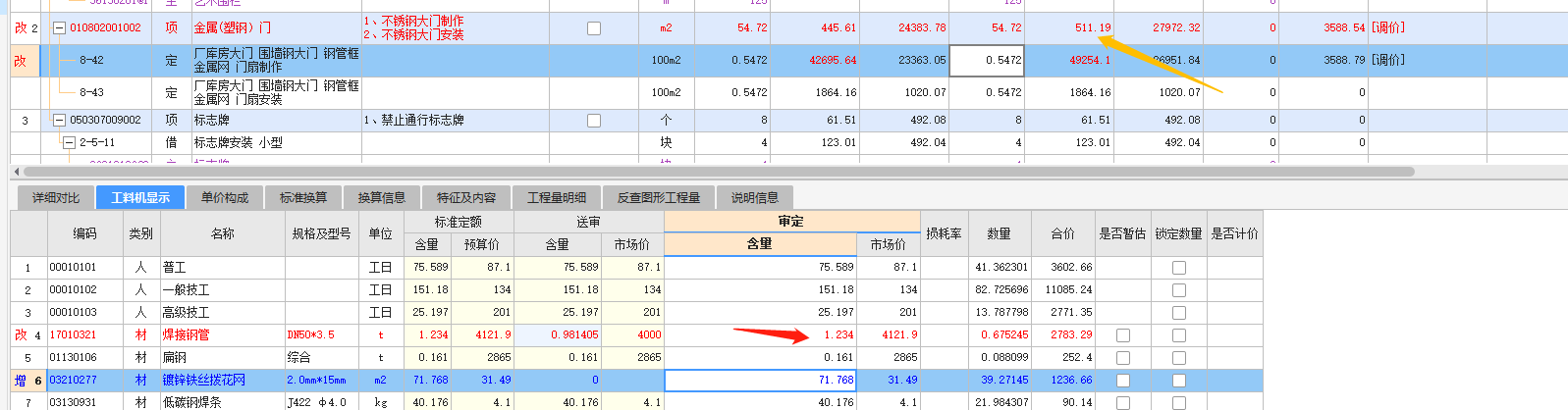The width and height of the screenshot is (1568, 410).
Task: Click the 合价 column header
Action: (1062, 233)
